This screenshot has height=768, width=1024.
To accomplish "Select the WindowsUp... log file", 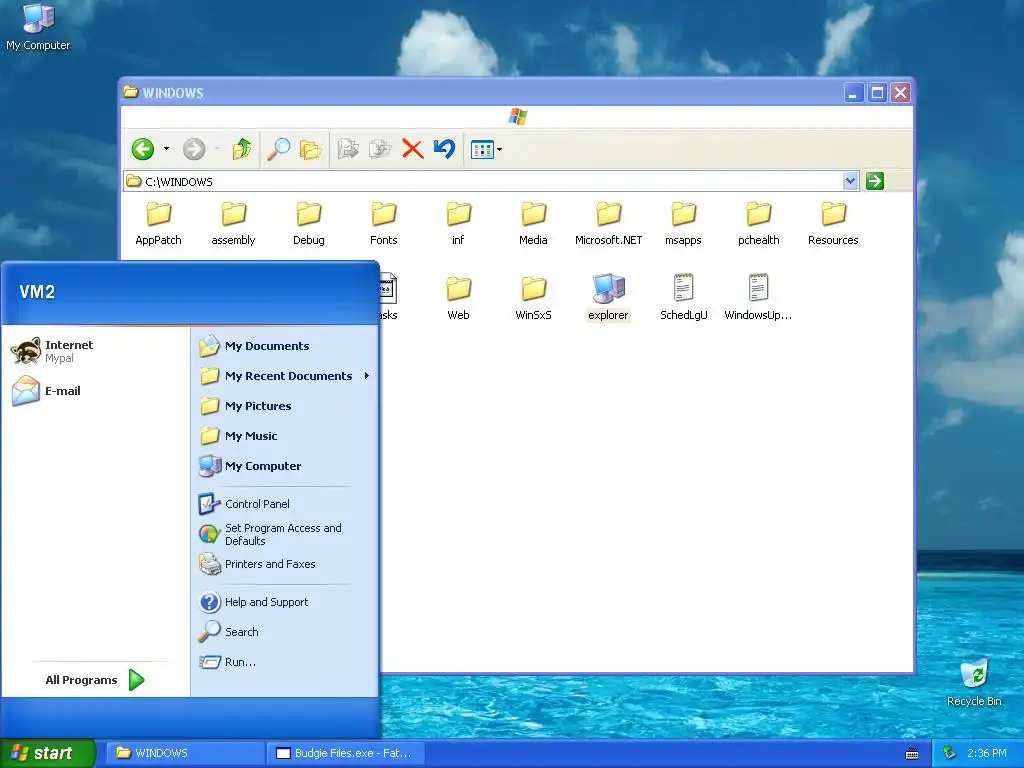I will 758,297.
